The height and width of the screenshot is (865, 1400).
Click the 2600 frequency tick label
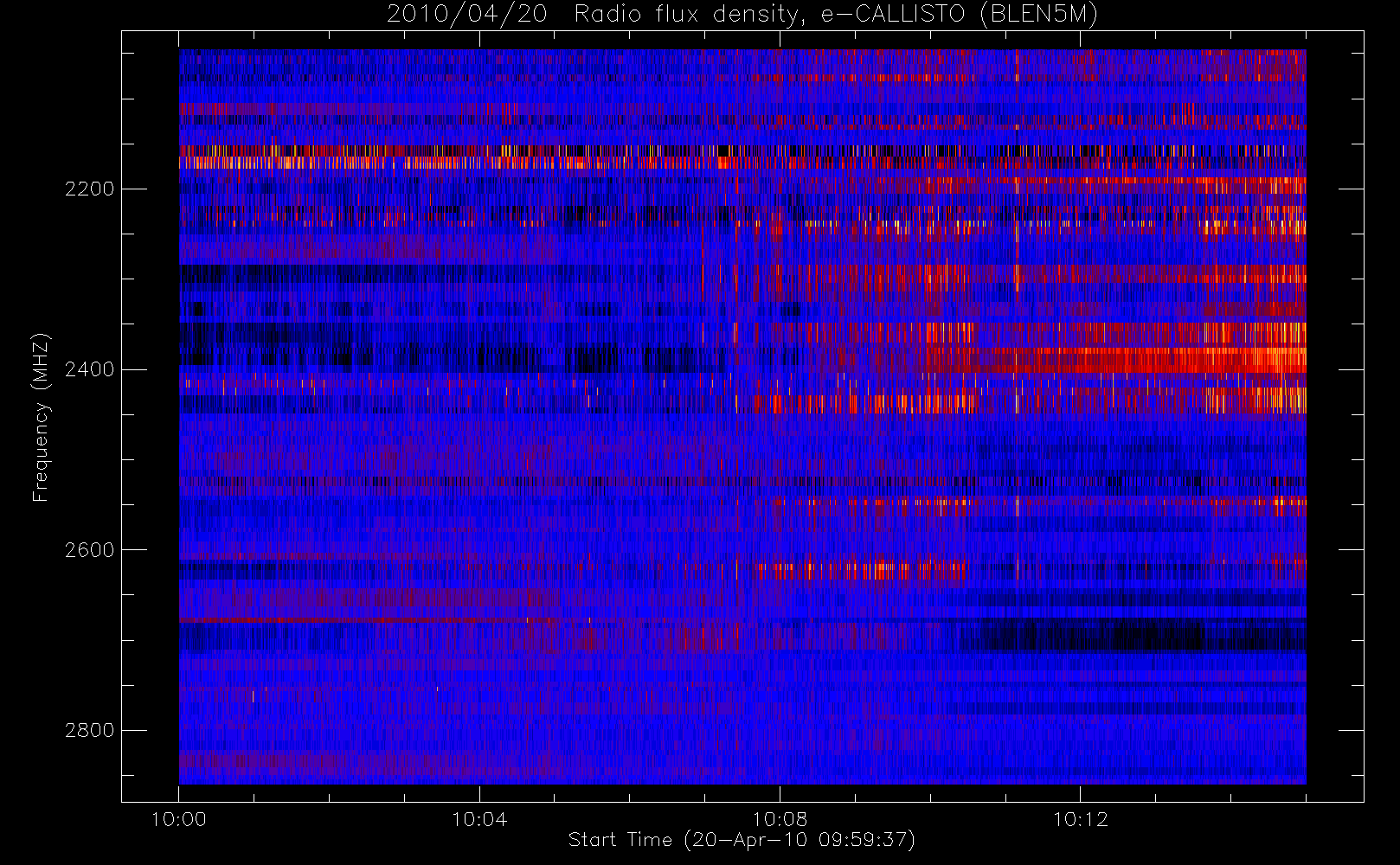[x=89, y=550]
